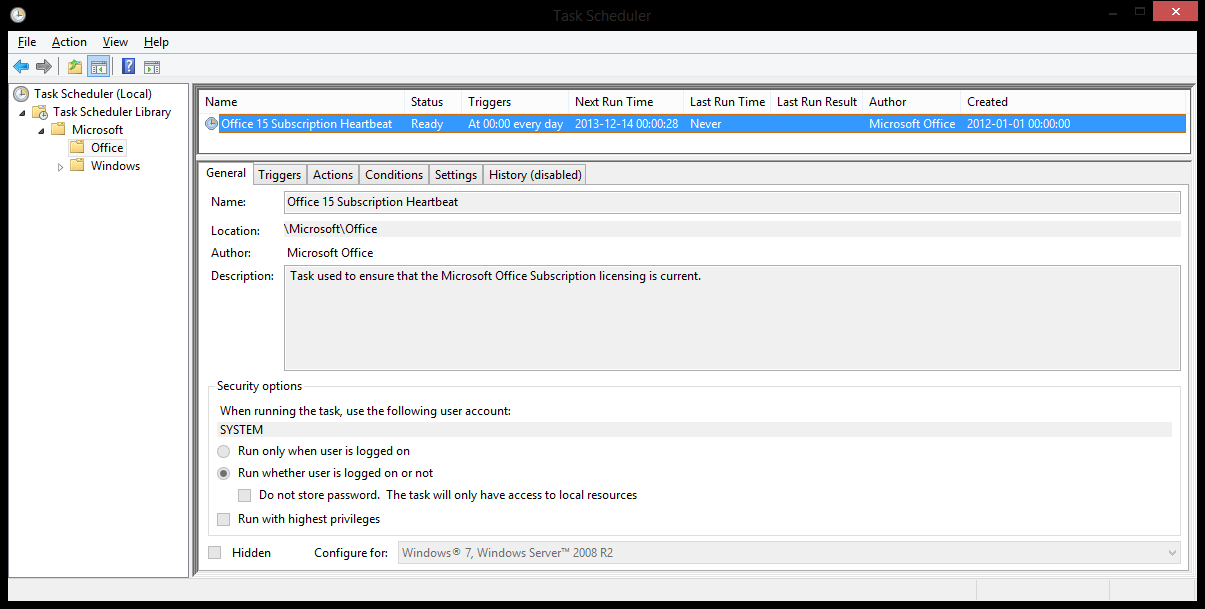Screen dimensions: 1205x609
Task: Select 'Run whether user is logged on or not'
Action: click(224, 473)
